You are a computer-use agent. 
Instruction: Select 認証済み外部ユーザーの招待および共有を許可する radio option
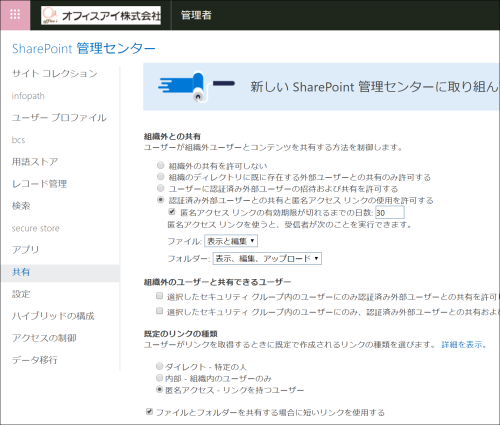(x=161, y=188)
